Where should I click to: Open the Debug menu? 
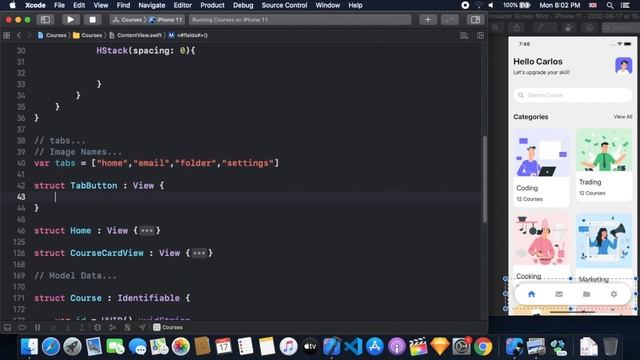243,5
